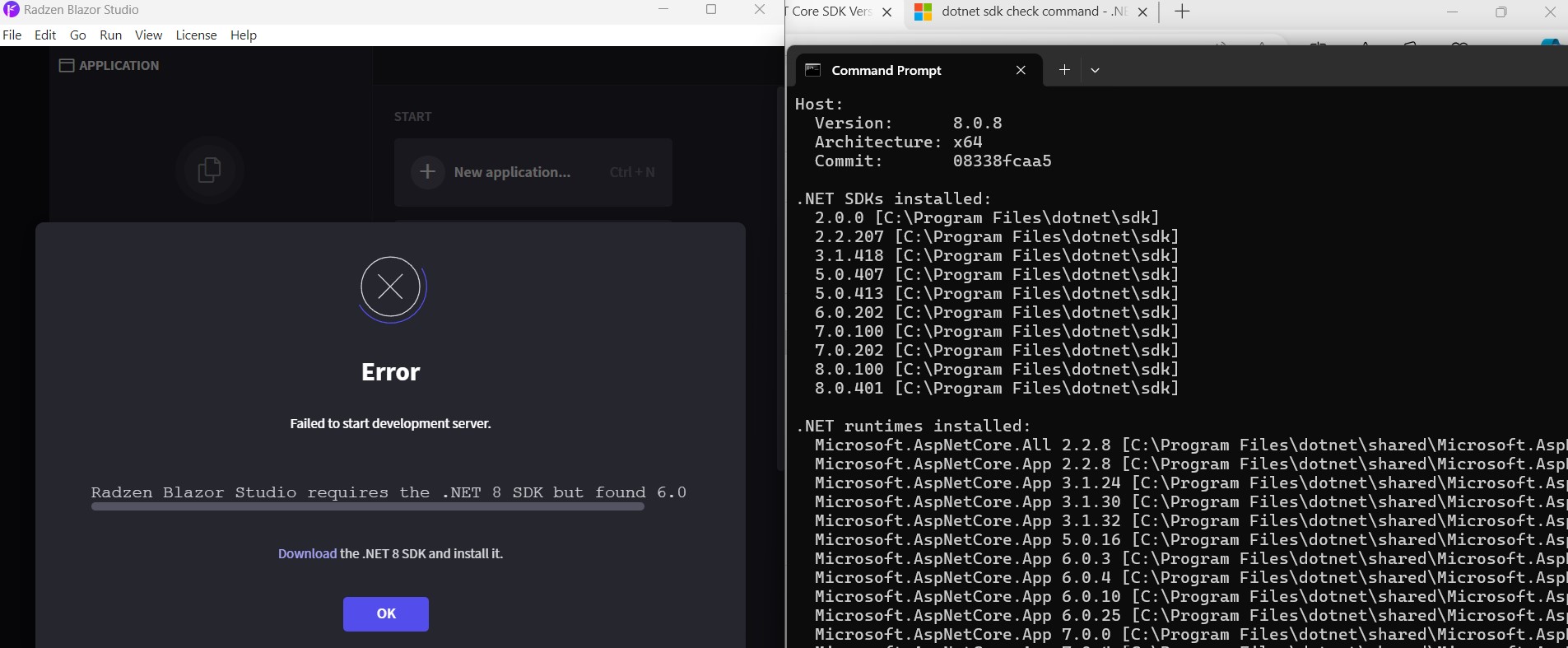The height and width of the screenshot is (648, 1568).
Task: Click the APPLICATION panel window icon
Action: tap(67, 65)
